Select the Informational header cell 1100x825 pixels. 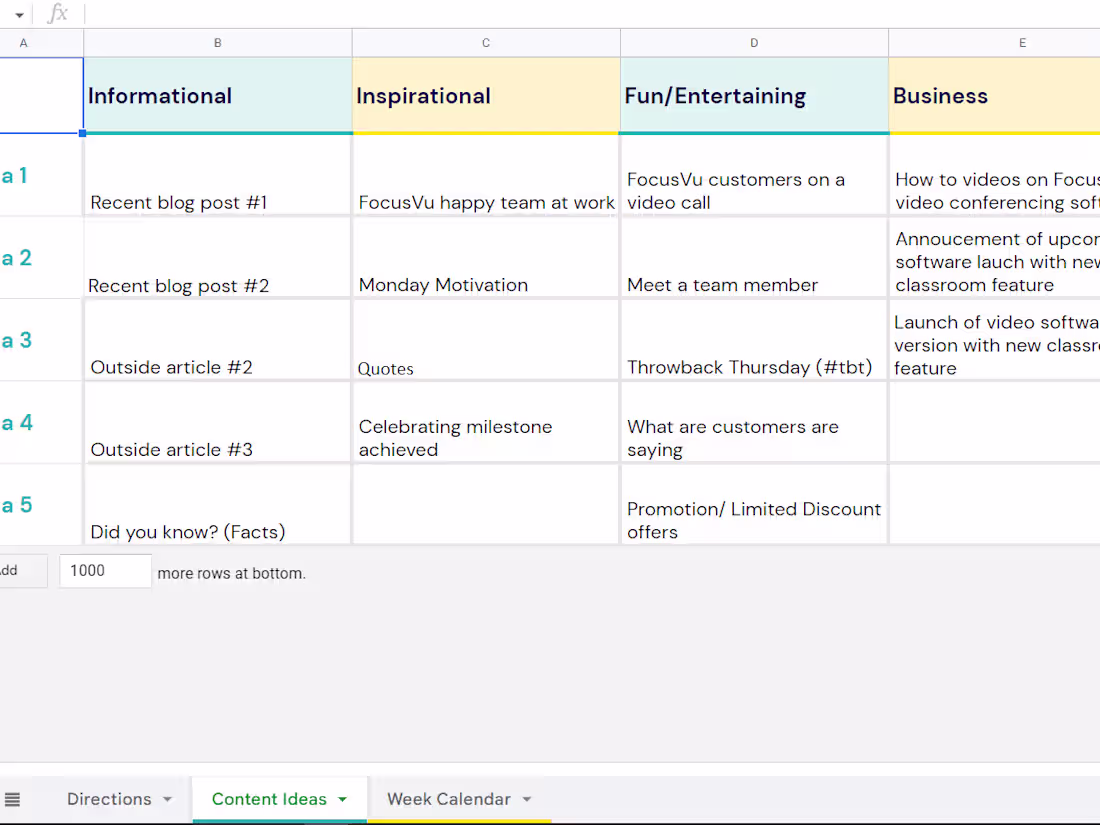217,96
